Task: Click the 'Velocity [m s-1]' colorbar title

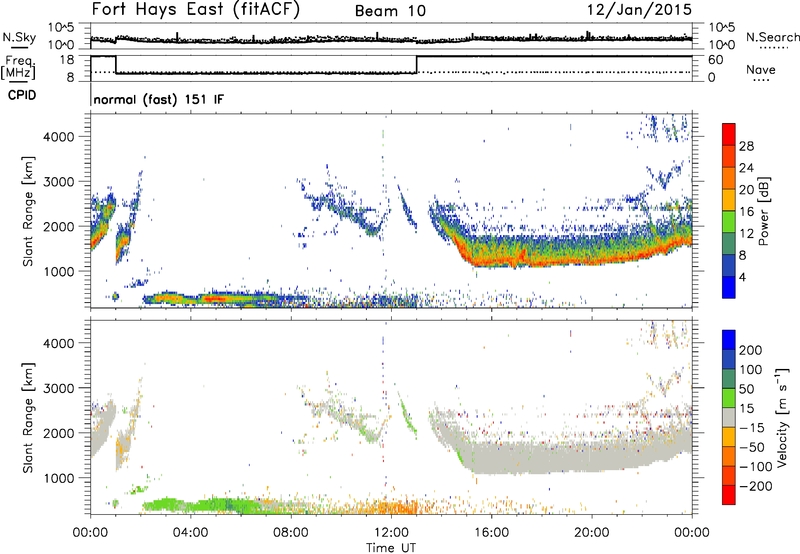Action: pyautogui.click(x=782, y=417)
